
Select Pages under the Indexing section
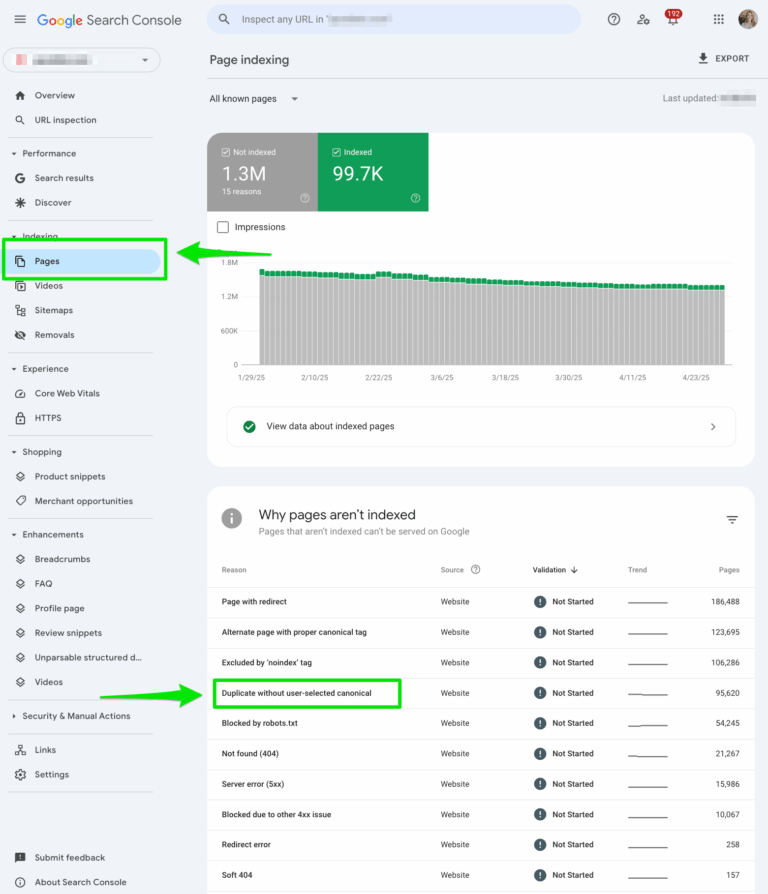[46, 260]
